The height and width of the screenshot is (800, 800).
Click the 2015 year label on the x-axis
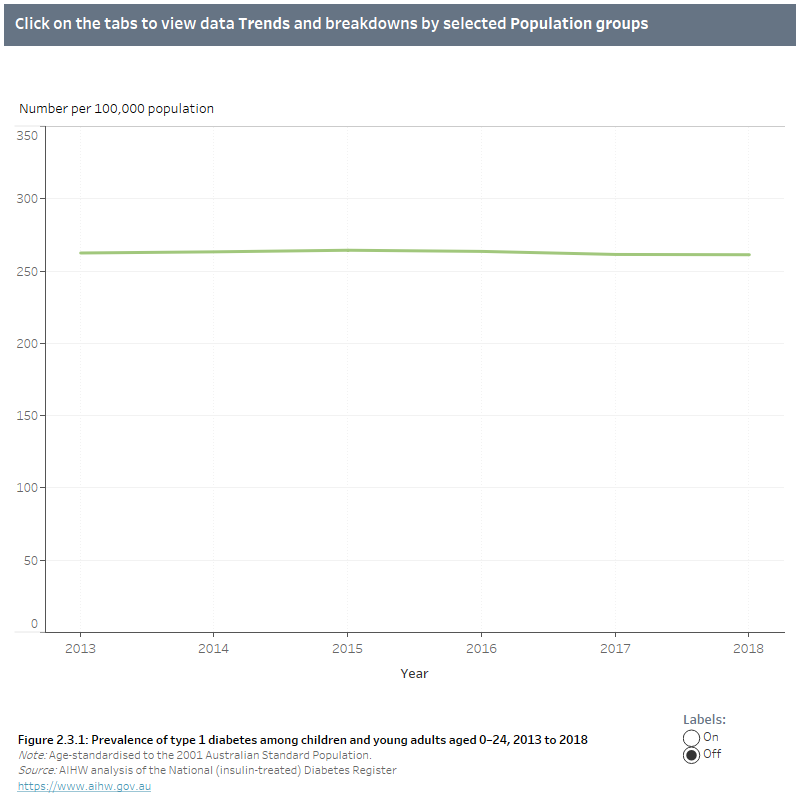(x=348, y=648)
